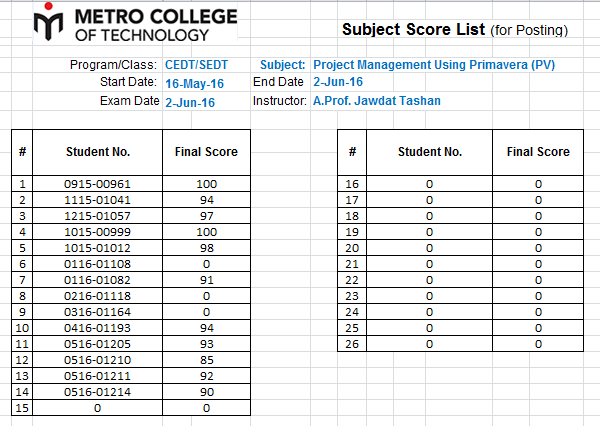Click row number 15 in left table

[x=22, y=408]
